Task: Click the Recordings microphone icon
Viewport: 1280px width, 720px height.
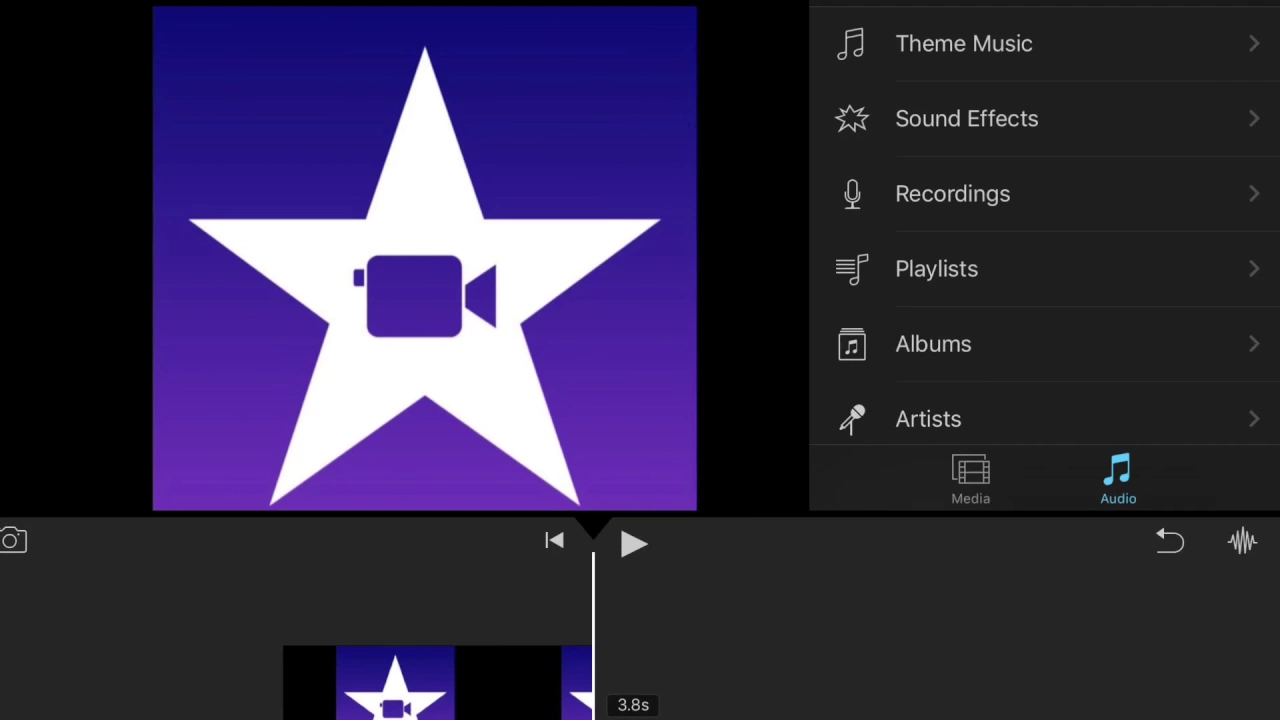Action: point(852,194)
